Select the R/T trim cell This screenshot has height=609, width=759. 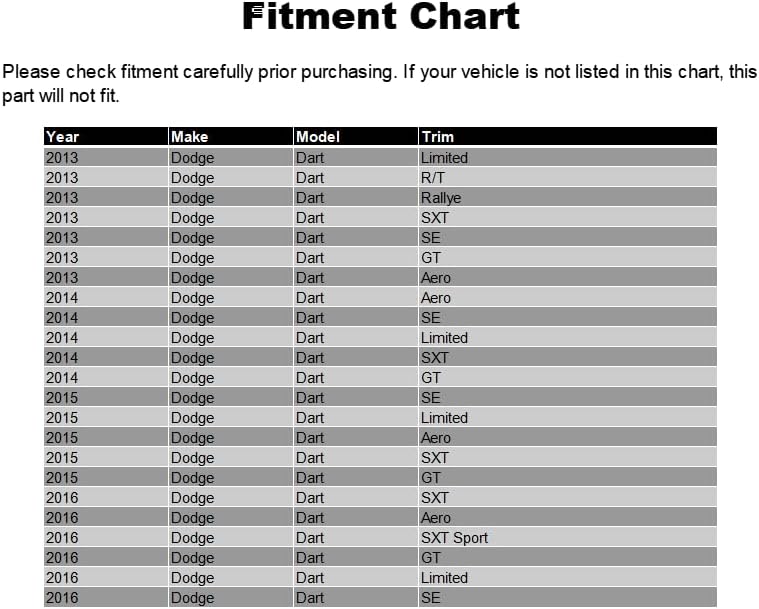[567, 178]
